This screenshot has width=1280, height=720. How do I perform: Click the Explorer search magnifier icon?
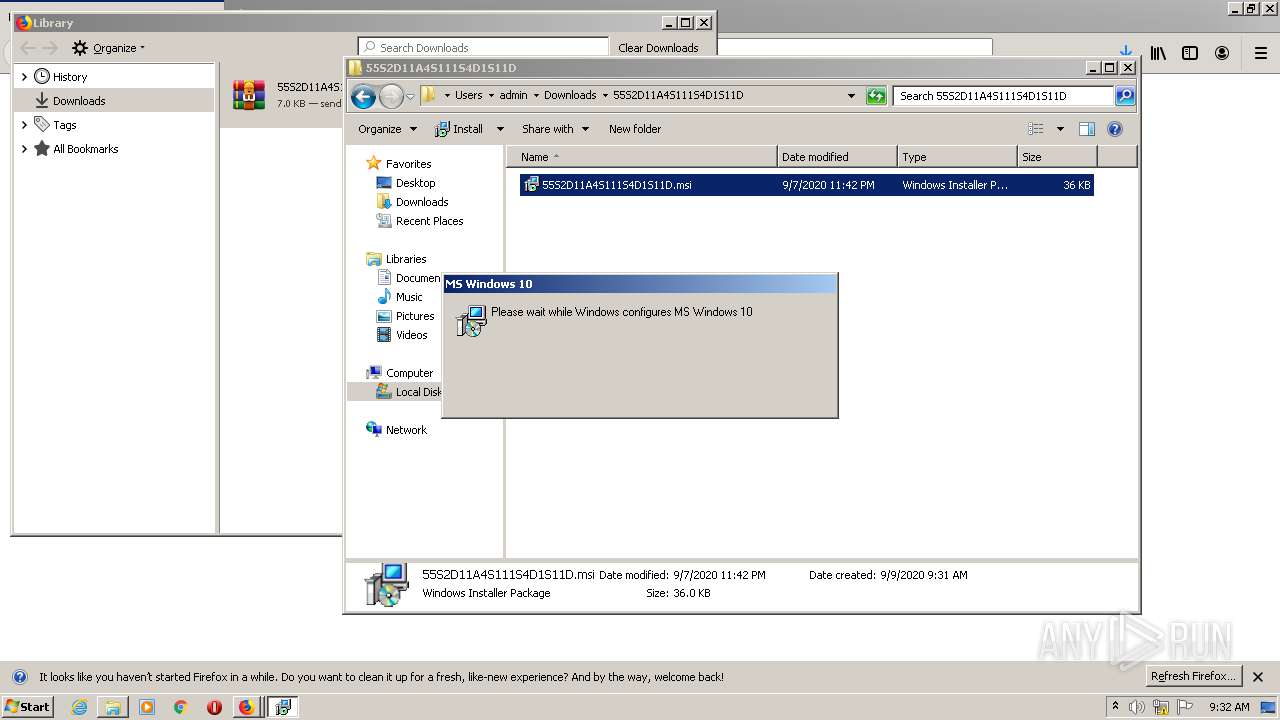pyautogui.click(x=1125, y=96)
